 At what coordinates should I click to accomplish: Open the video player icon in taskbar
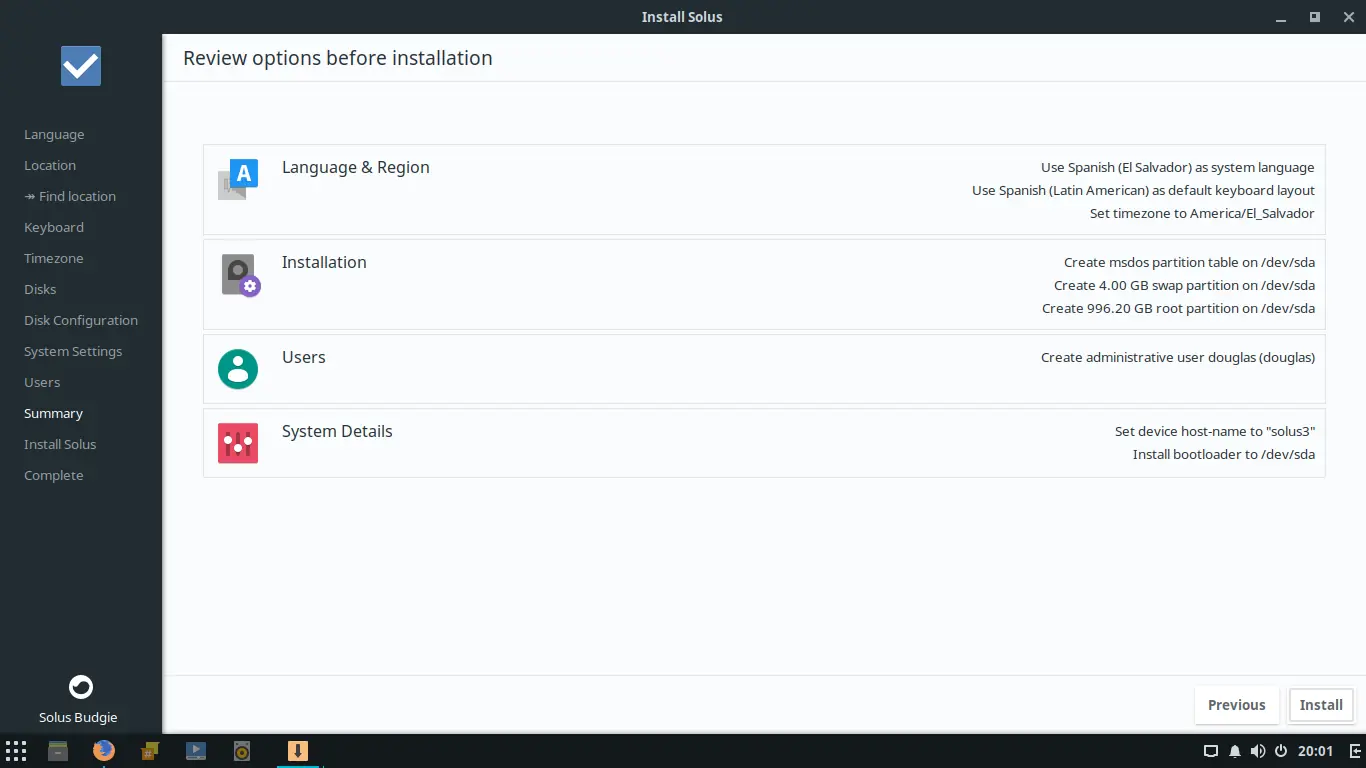point(196,751)
